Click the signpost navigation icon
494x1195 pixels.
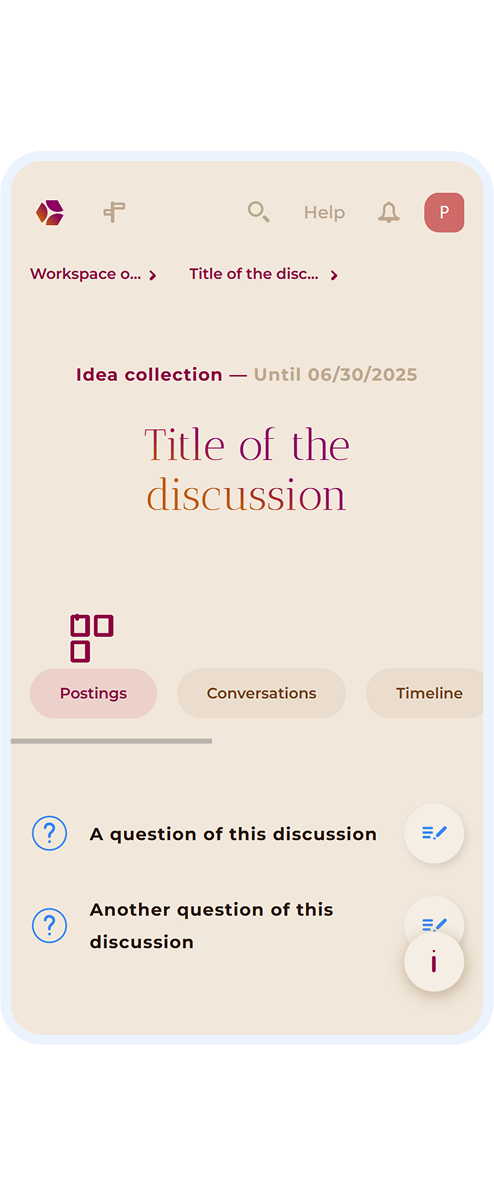[x=114, y=212]
